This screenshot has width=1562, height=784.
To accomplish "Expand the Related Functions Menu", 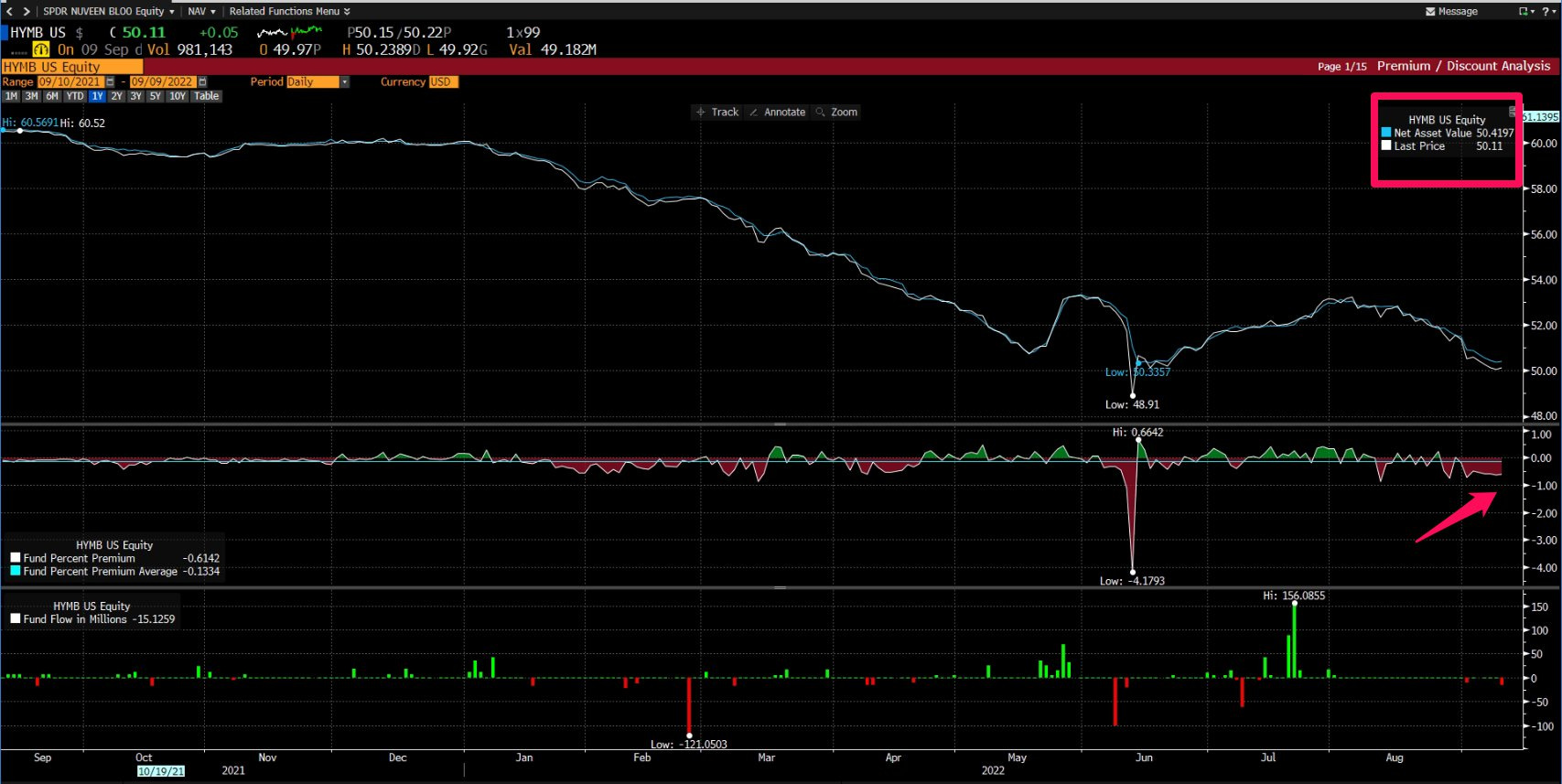I will coord(289,11).
